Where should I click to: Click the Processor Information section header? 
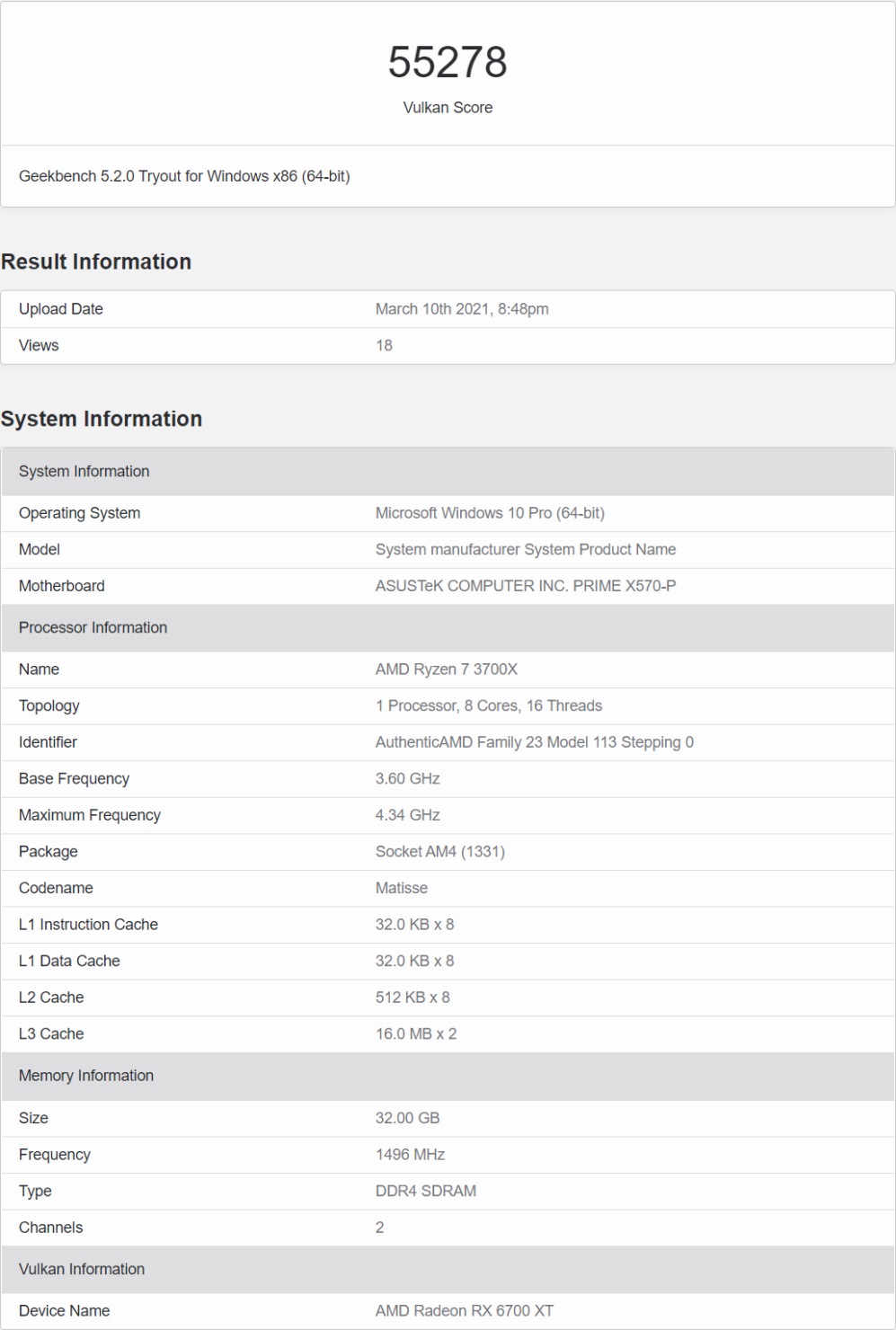(93, 627)
